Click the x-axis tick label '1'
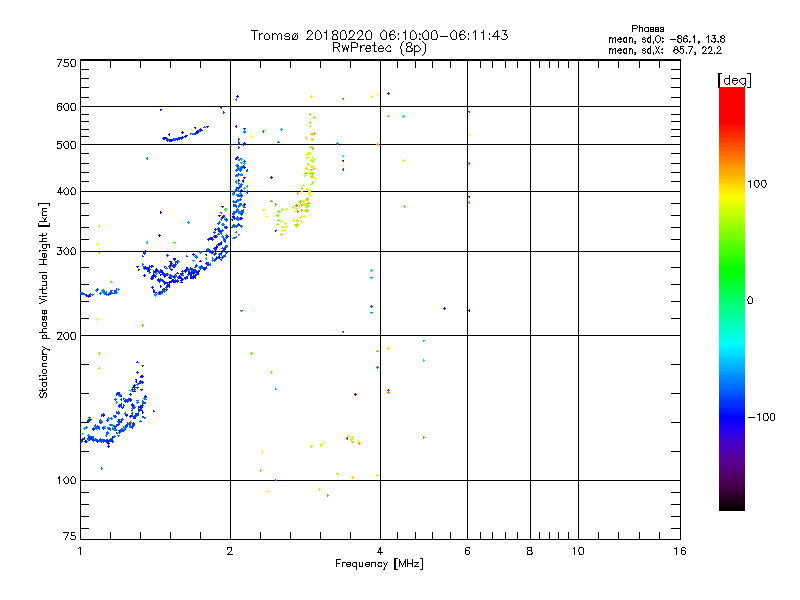The image size is (800, 600). click(80, 551)
